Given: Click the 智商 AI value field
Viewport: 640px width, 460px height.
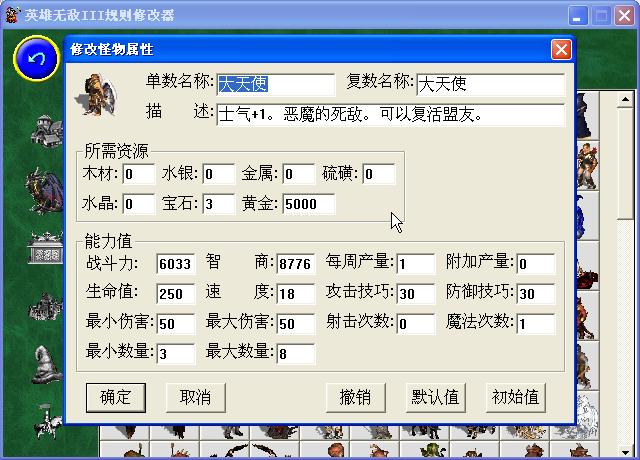Looking at the screenshot, I should coord(296,264).
